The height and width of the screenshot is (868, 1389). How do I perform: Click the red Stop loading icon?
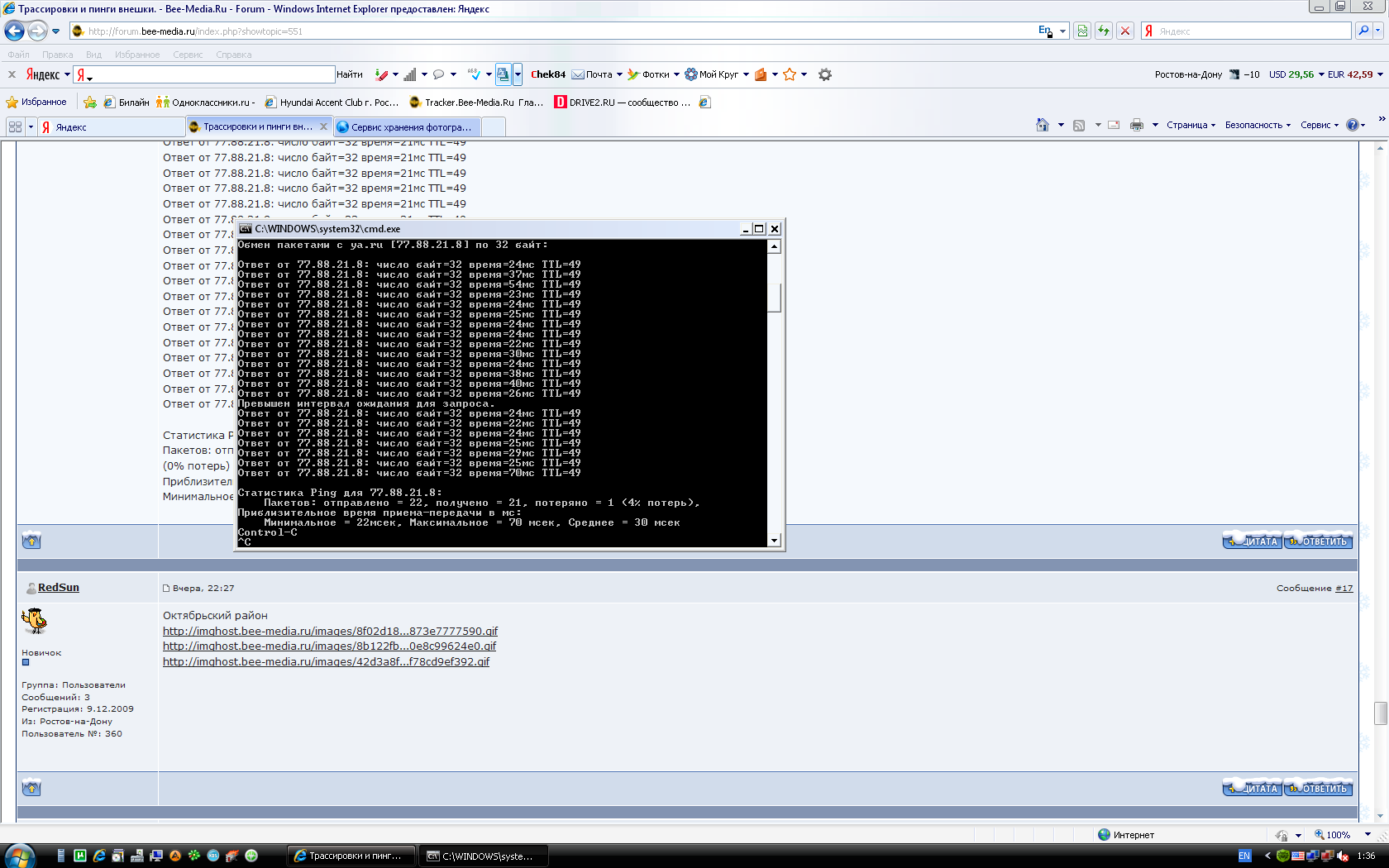[1124, 31]
